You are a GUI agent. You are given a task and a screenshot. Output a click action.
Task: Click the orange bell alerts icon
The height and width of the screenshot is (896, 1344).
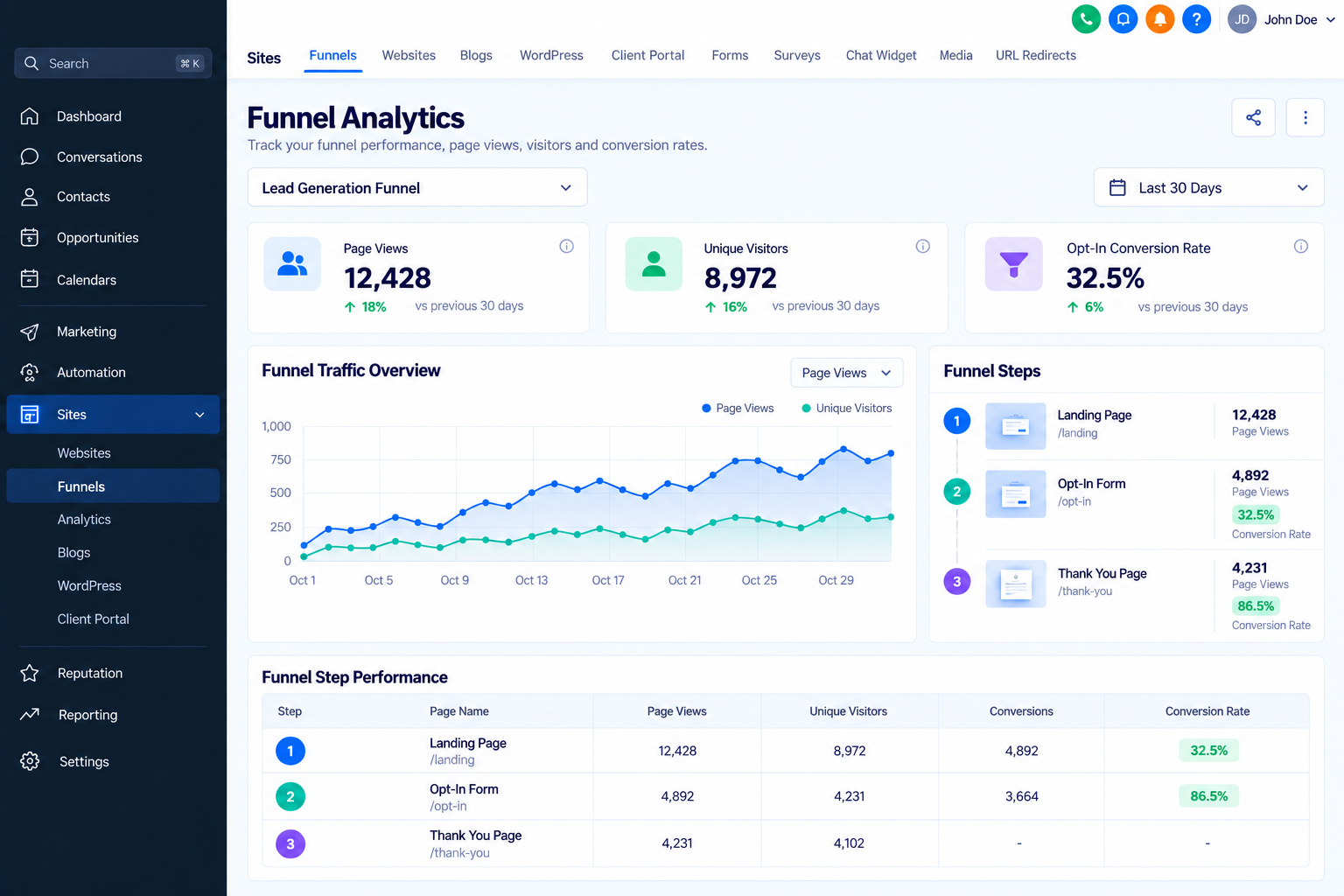coord(1160,19)
